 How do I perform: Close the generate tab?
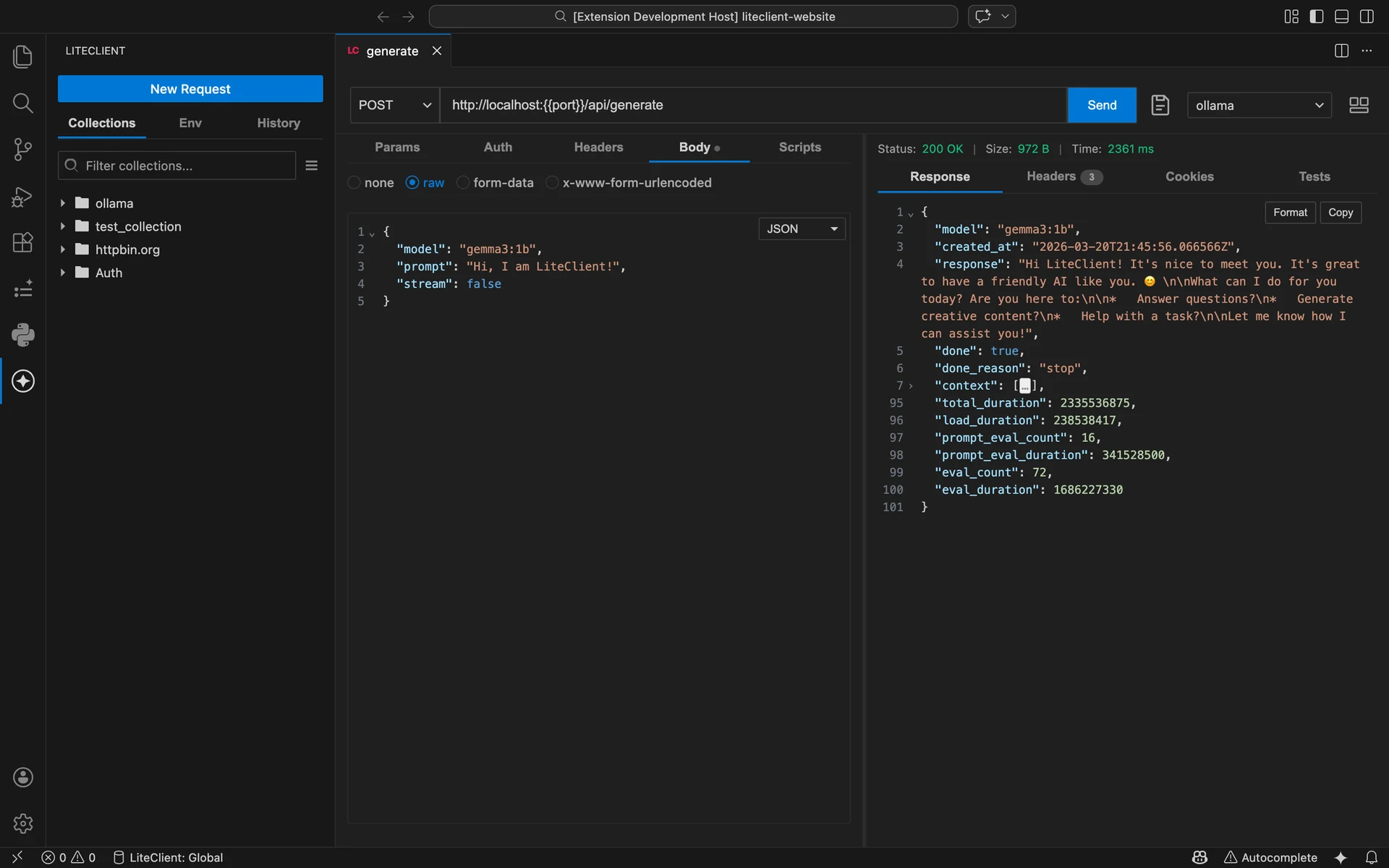click(437, 51)
